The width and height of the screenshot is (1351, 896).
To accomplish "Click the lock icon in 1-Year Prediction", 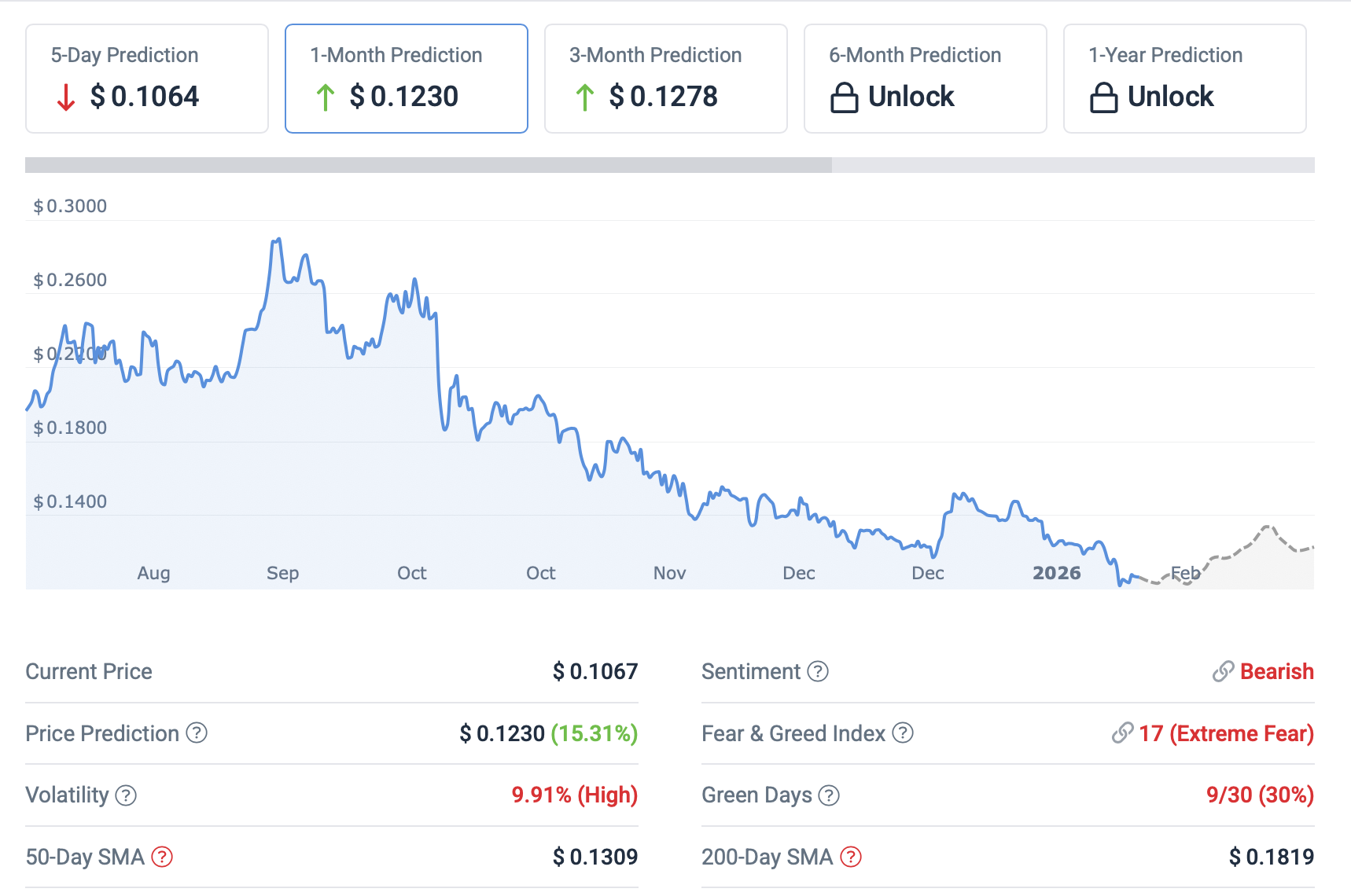I will (1104, 97).
